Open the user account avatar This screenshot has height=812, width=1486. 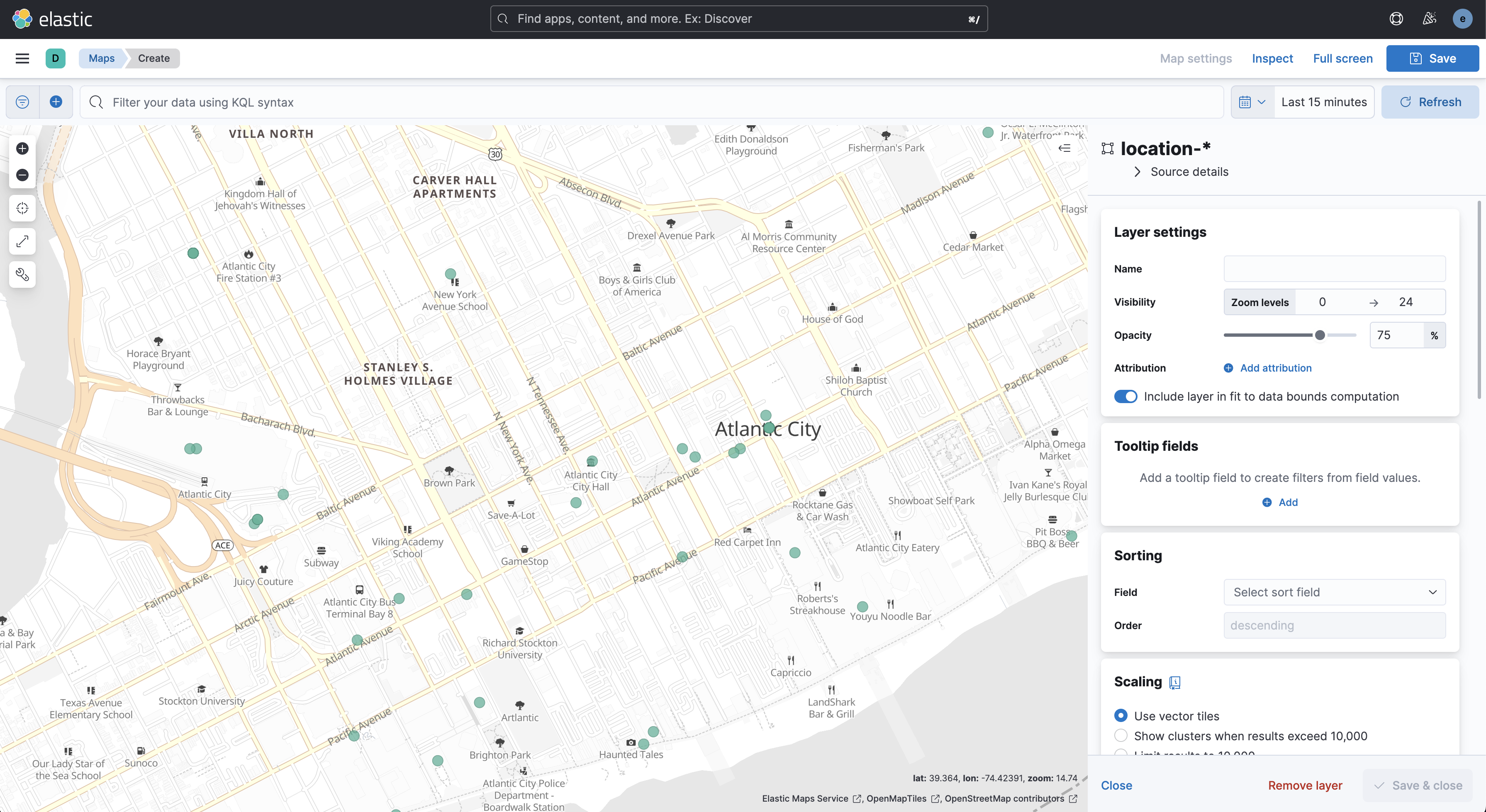coord(1462,19)
